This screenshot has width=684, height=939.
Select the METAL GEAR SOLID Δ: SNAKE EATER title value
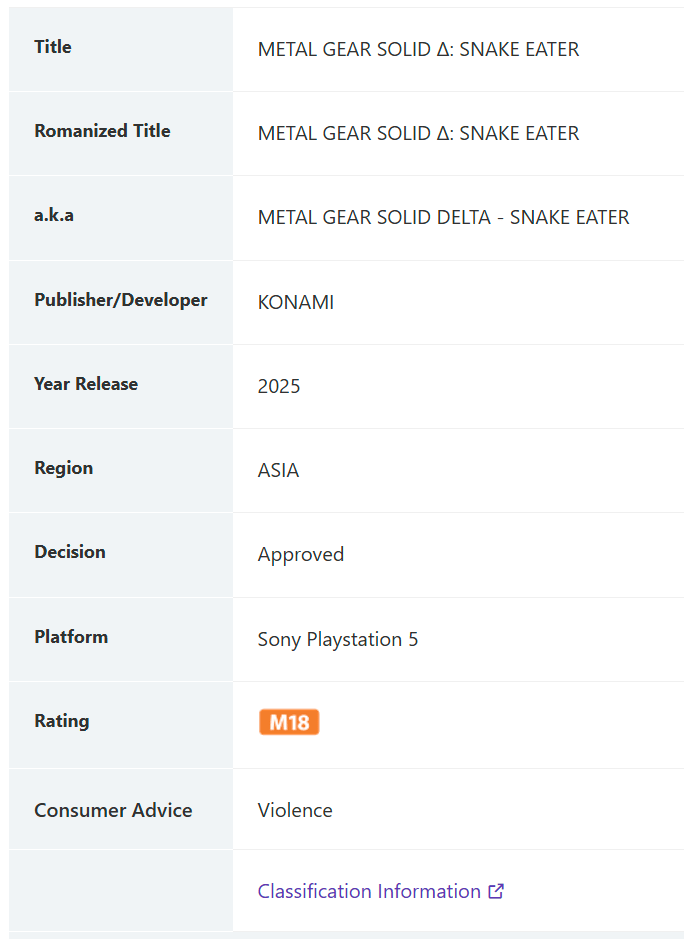[418, 49]
